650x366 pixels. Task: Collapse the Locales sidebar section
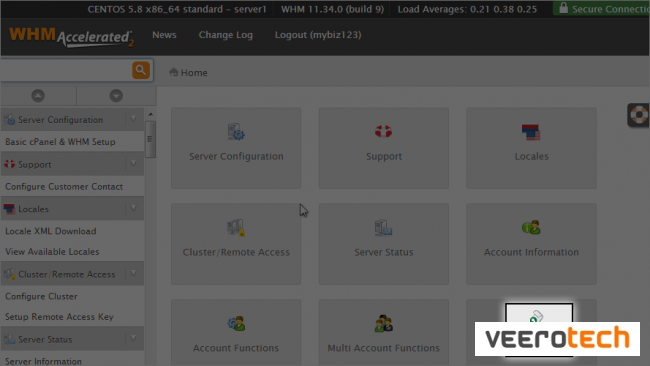(133, 208)
